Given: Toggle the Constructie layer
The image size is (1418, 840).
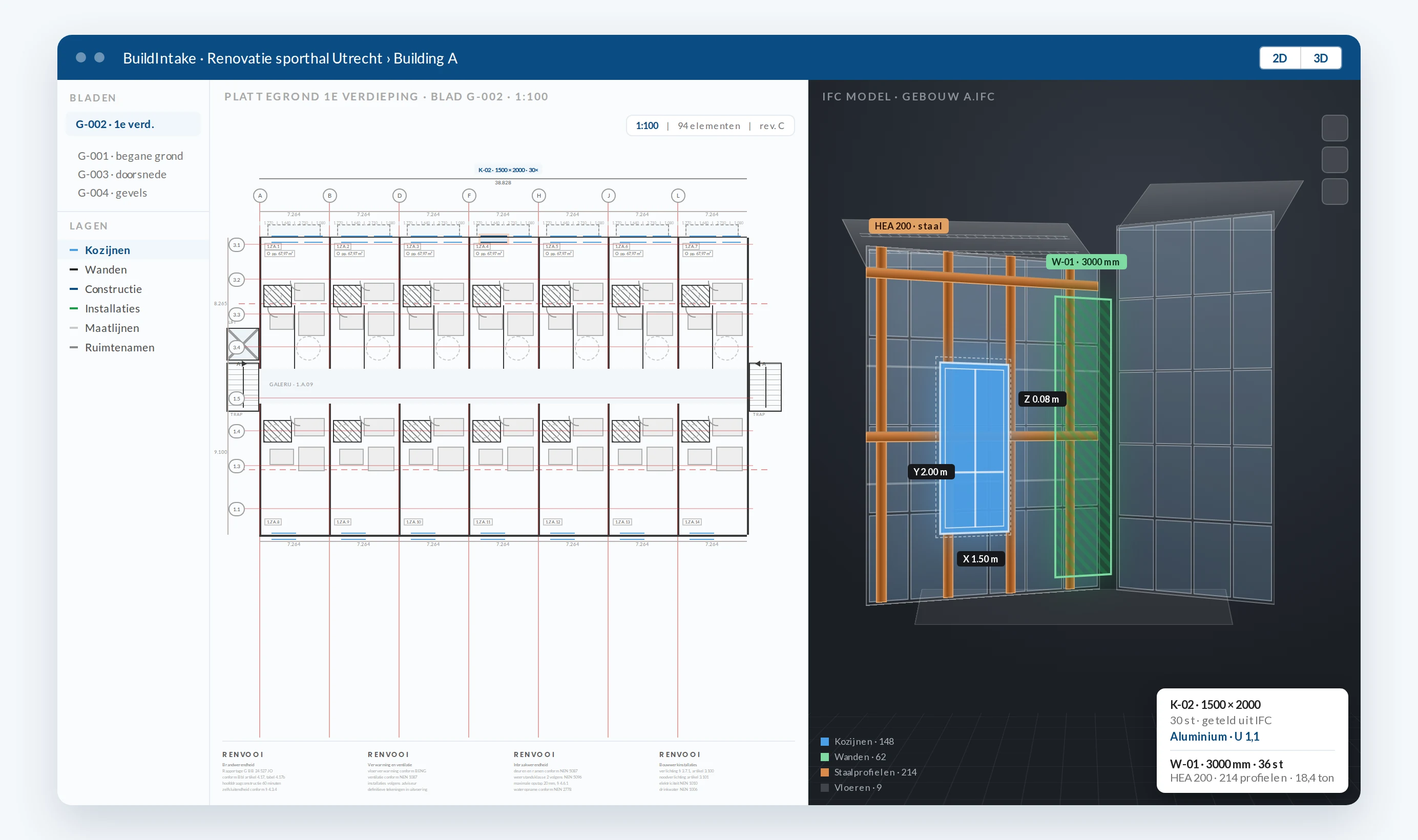Looking at the screenshot, I should tap(134, 289).
